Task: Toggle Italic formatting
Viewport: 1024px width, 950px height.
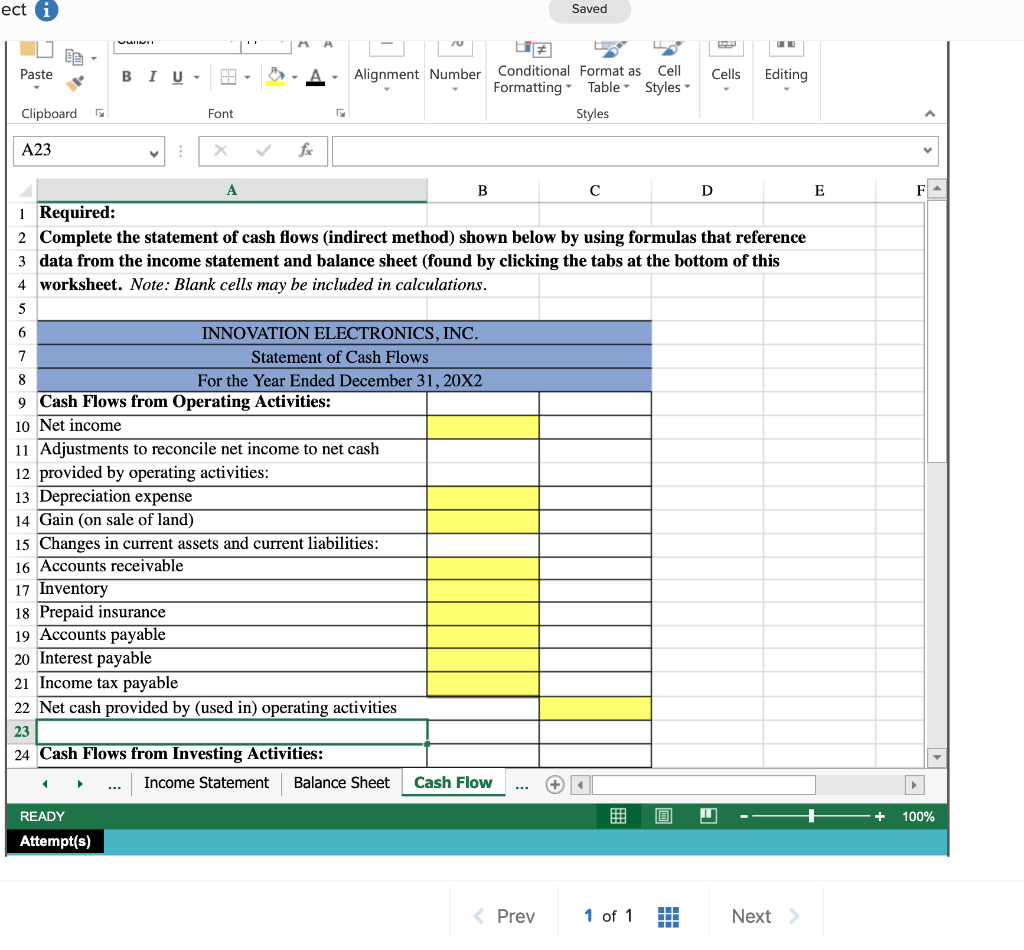Action: [x=152, y=76]
